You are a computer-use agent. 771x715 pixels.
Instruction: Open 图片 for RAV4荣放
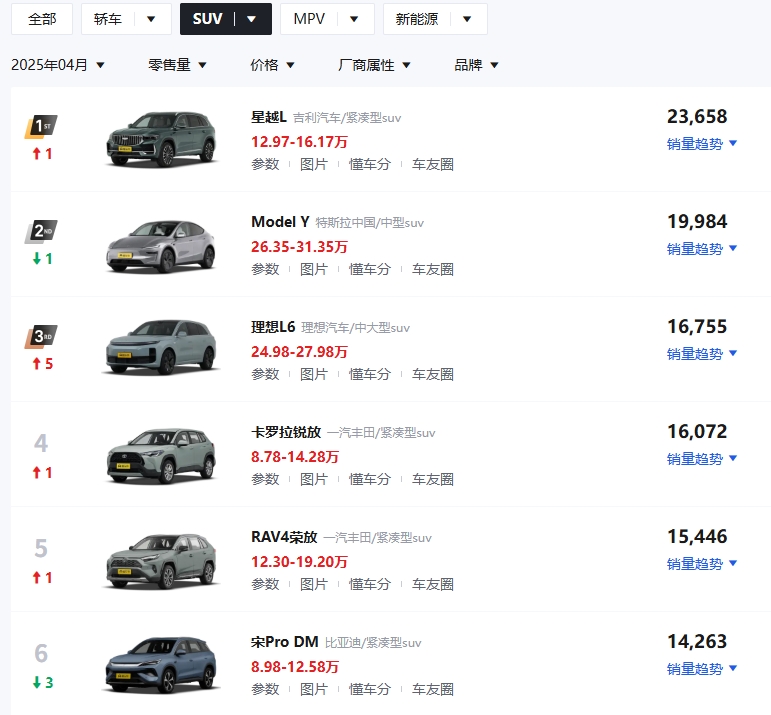tap(314, 584)
